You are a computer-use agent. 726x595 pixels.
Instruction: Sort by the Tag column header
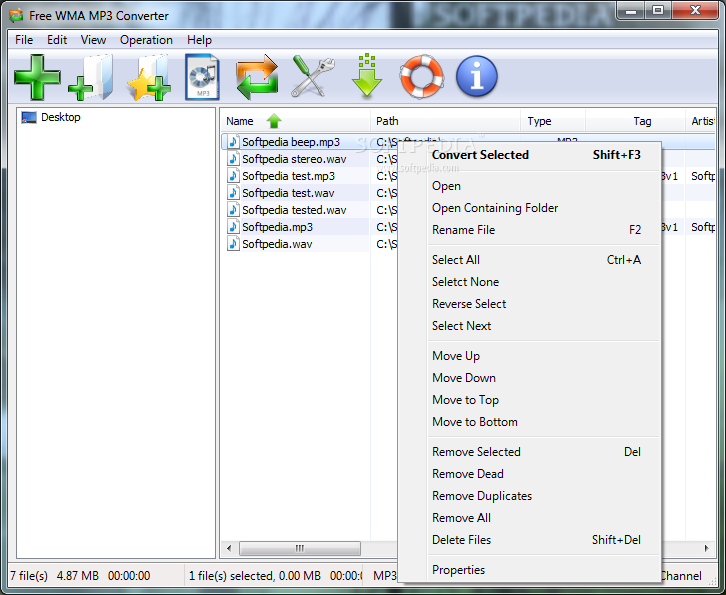[635, 121]
